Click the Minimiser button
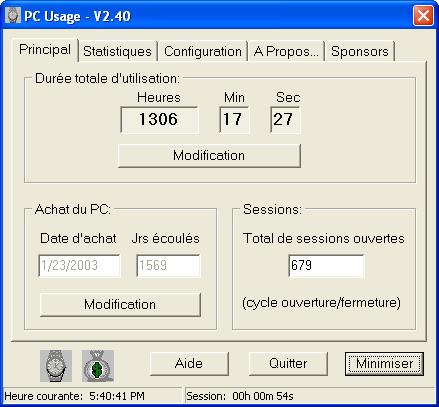439x407 pixels. pos(384,363)
